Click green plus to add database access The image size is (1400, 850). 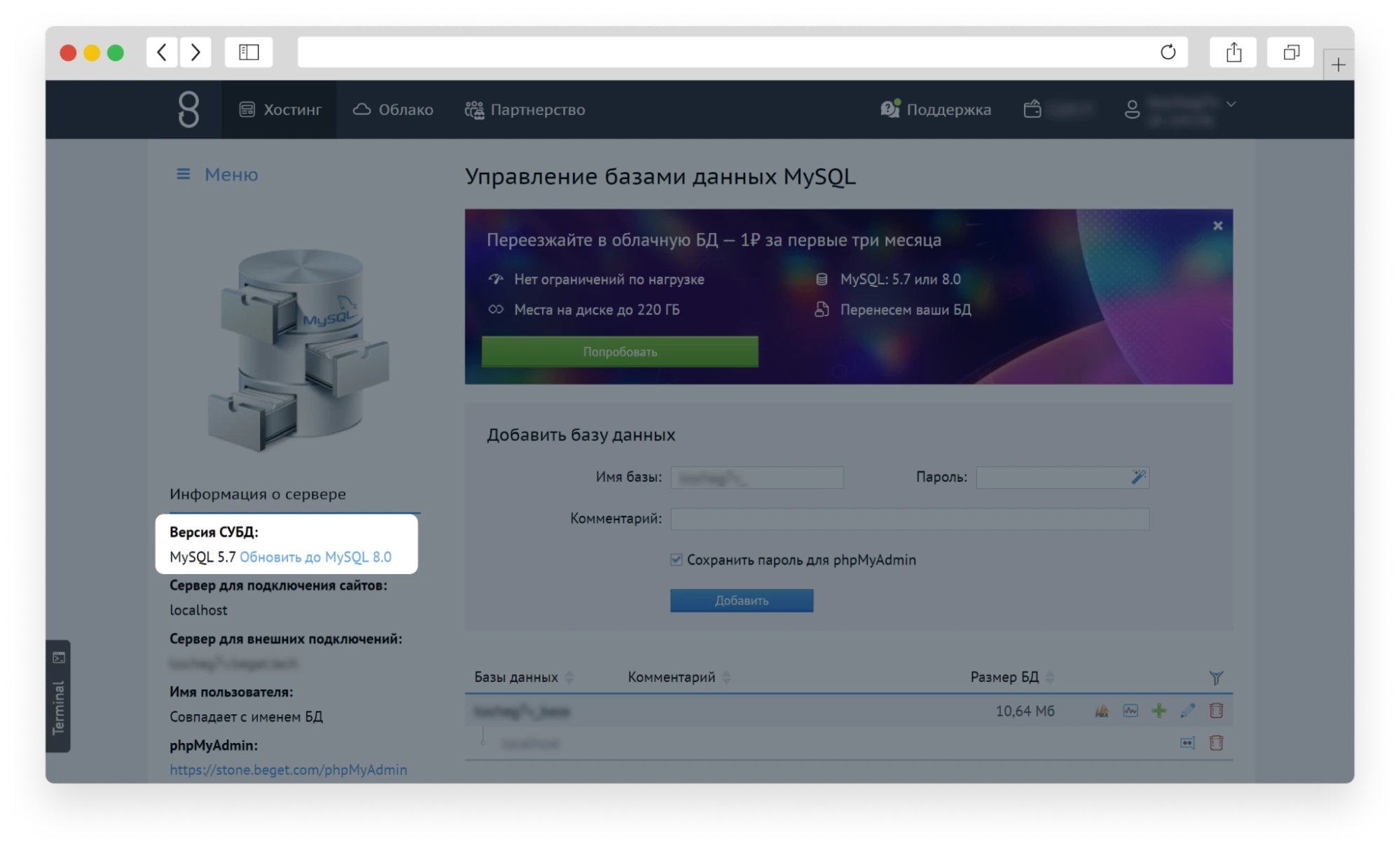pos(1159,711)
